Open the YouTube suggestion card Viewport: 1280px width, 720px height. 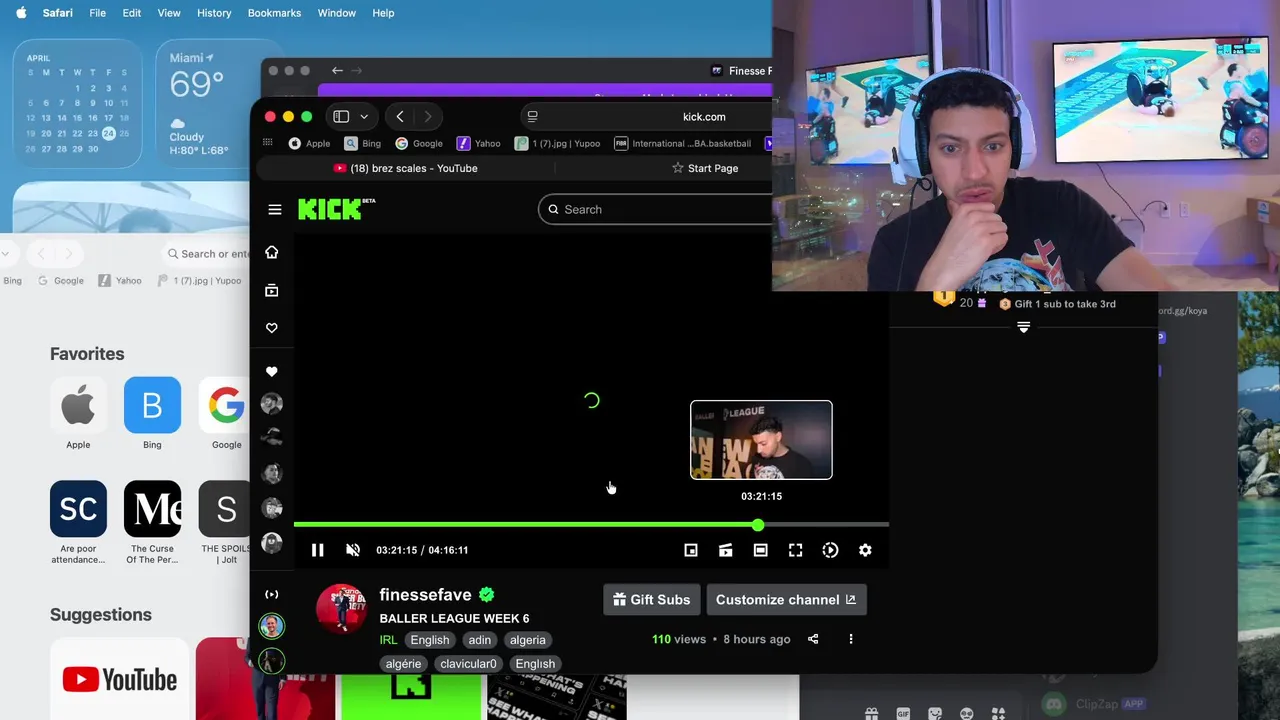point(119,680)
